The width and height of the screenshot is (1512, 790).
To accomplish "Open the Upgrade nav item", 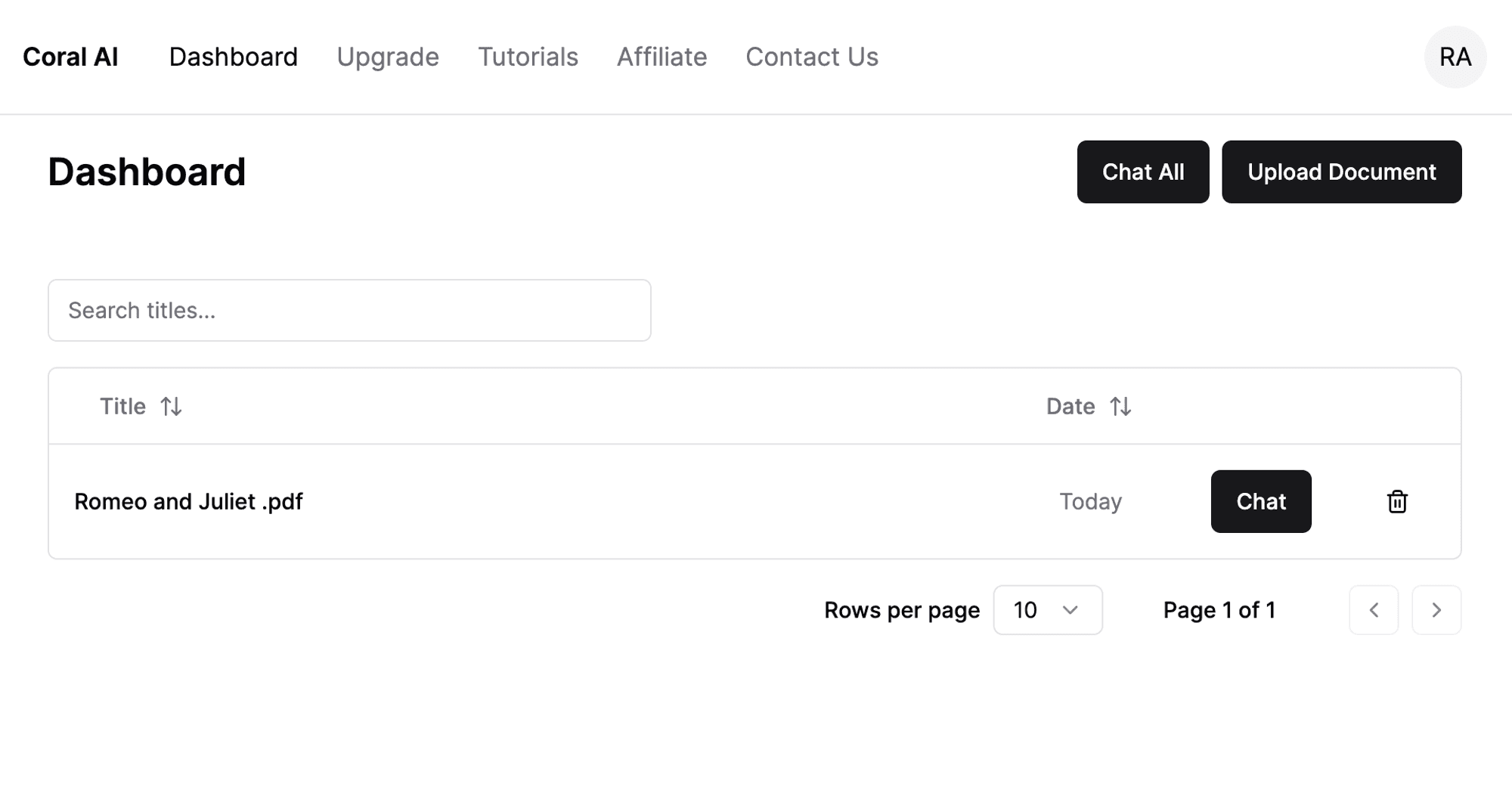I will tap(387, 57).
